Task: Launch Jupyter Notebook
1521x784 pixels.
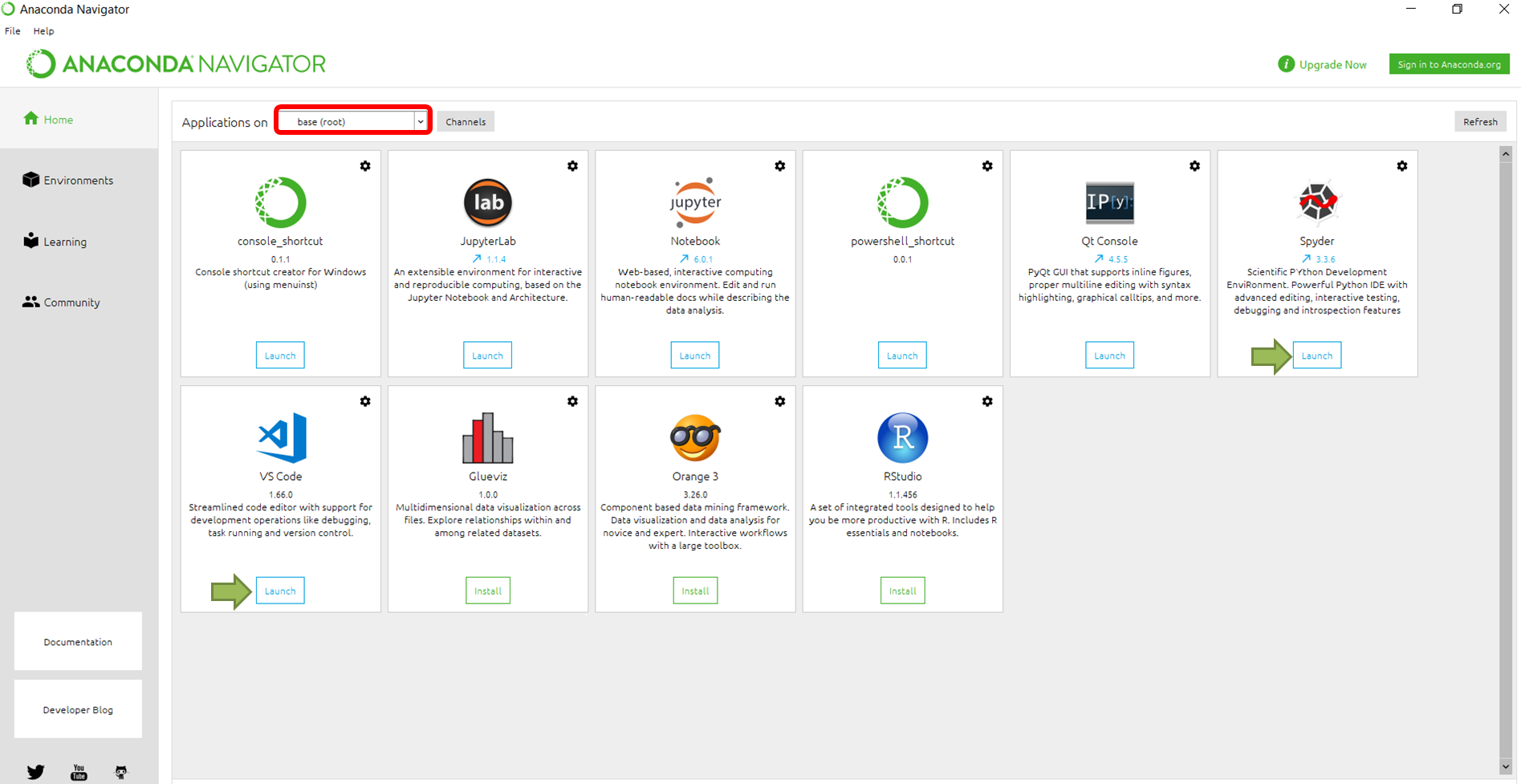Action: click(x=695, y=355)
